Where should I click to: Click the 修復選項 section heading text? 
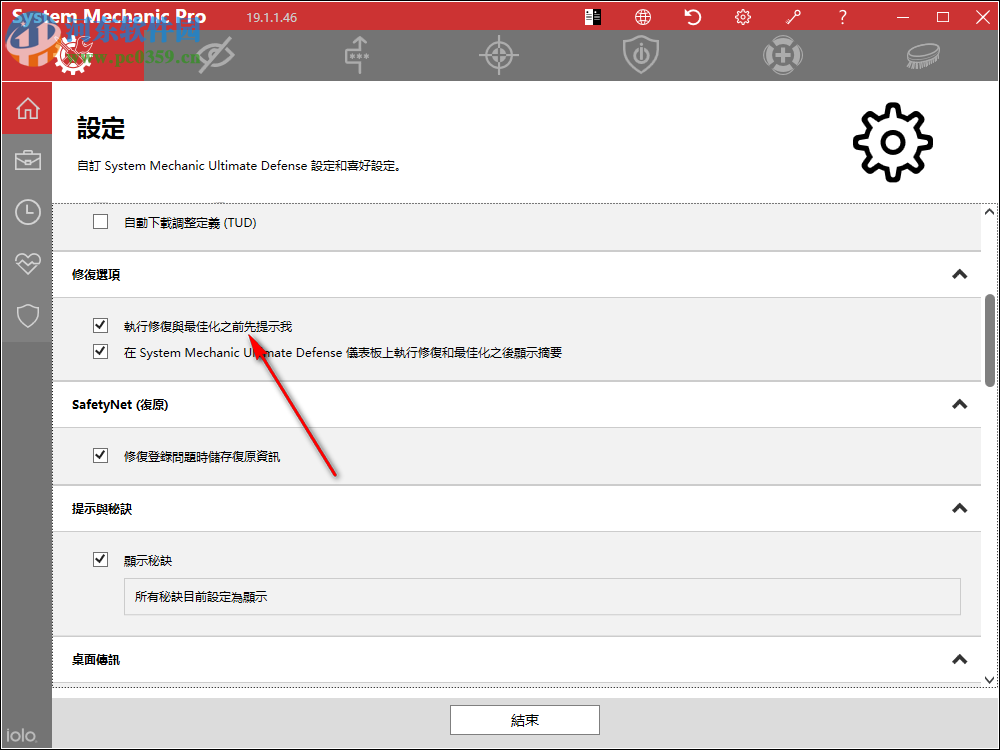[96, 275]
